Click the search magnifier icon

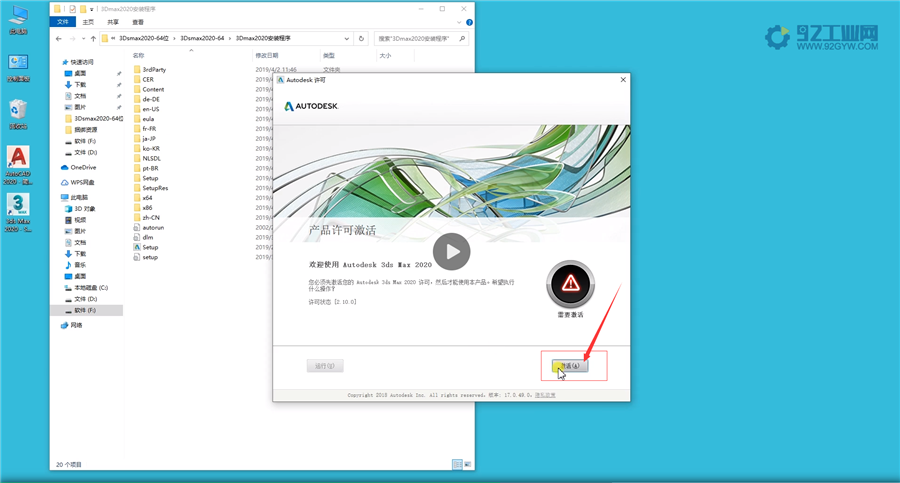(x=462, y=38)
